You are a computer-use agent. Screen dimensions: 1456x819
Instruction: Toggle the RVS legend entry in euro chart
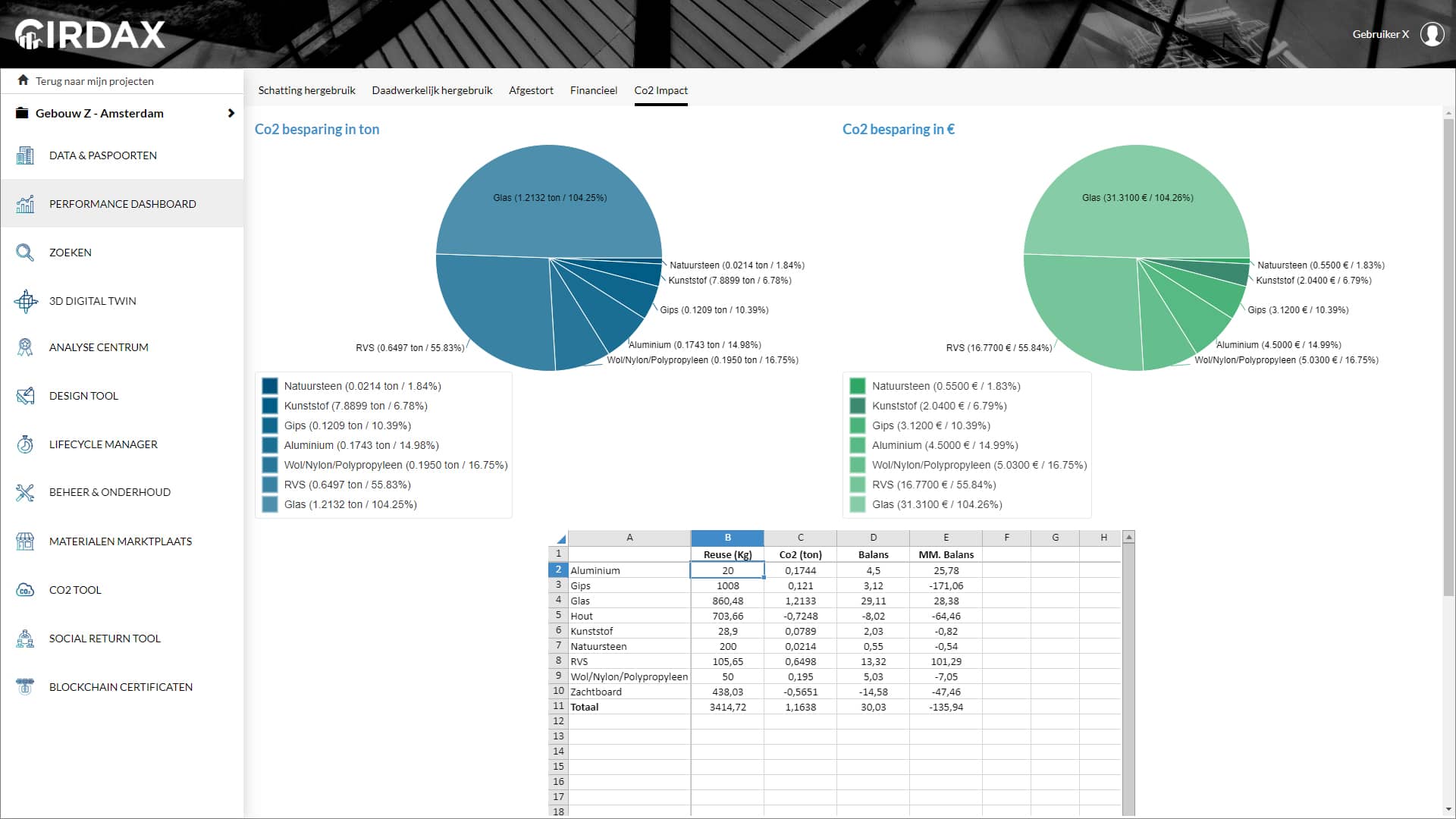tap(934, 485)
